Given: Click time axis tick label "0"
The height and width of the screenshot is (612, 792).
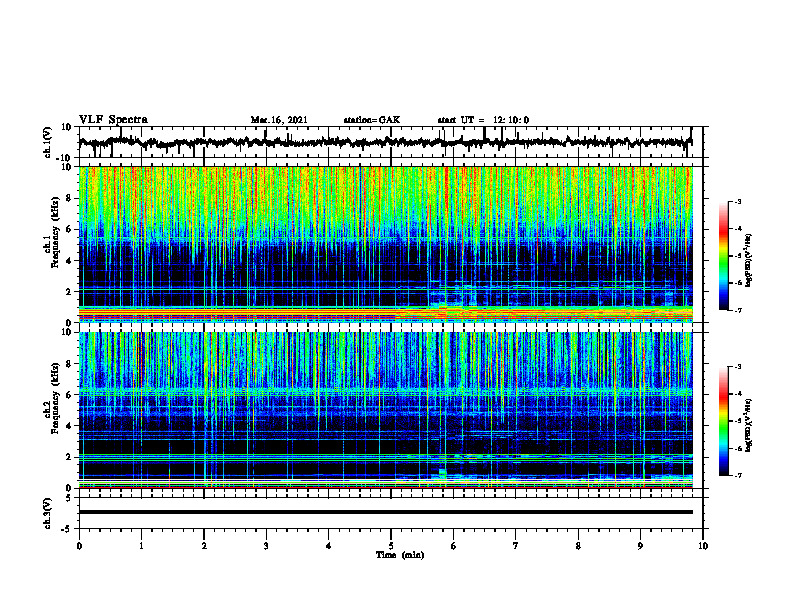Looking at the screenshot, I should [79, 546].
